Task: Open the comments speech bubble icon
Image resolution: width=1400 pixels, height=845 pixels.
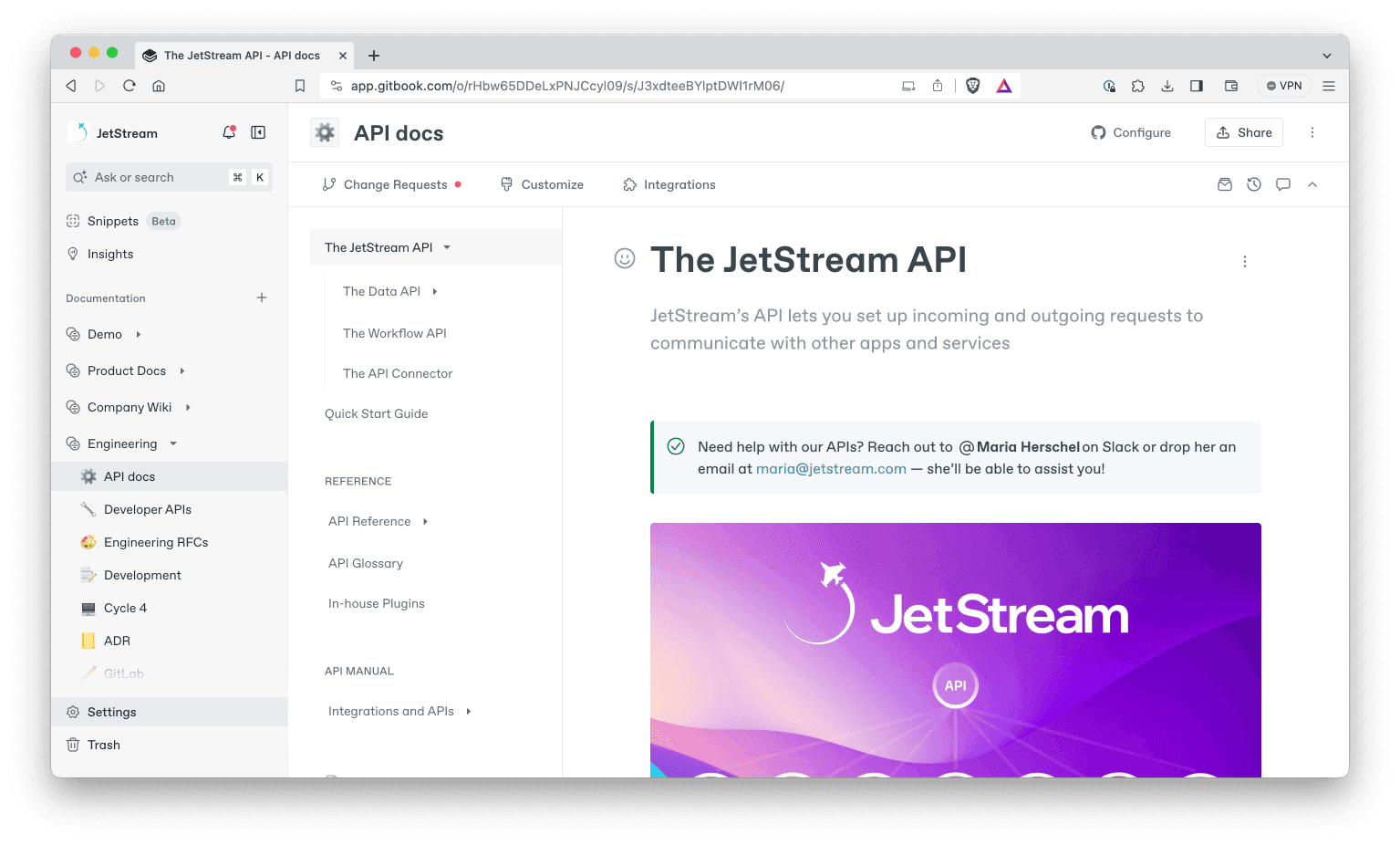Action: (x=1283, y=184)
